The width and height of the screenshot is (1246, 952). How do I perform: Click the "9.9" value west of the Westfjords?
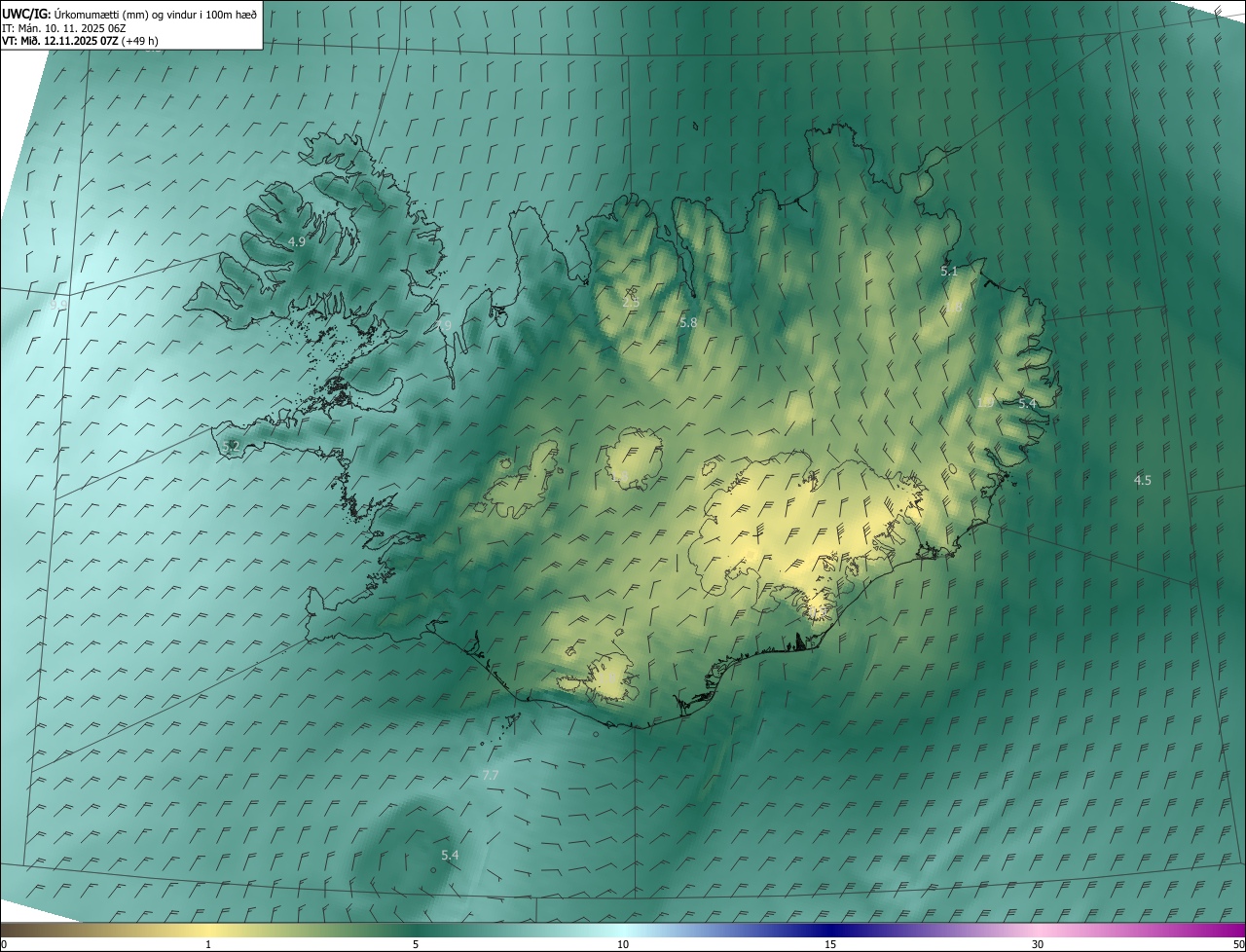coord(58,304)
